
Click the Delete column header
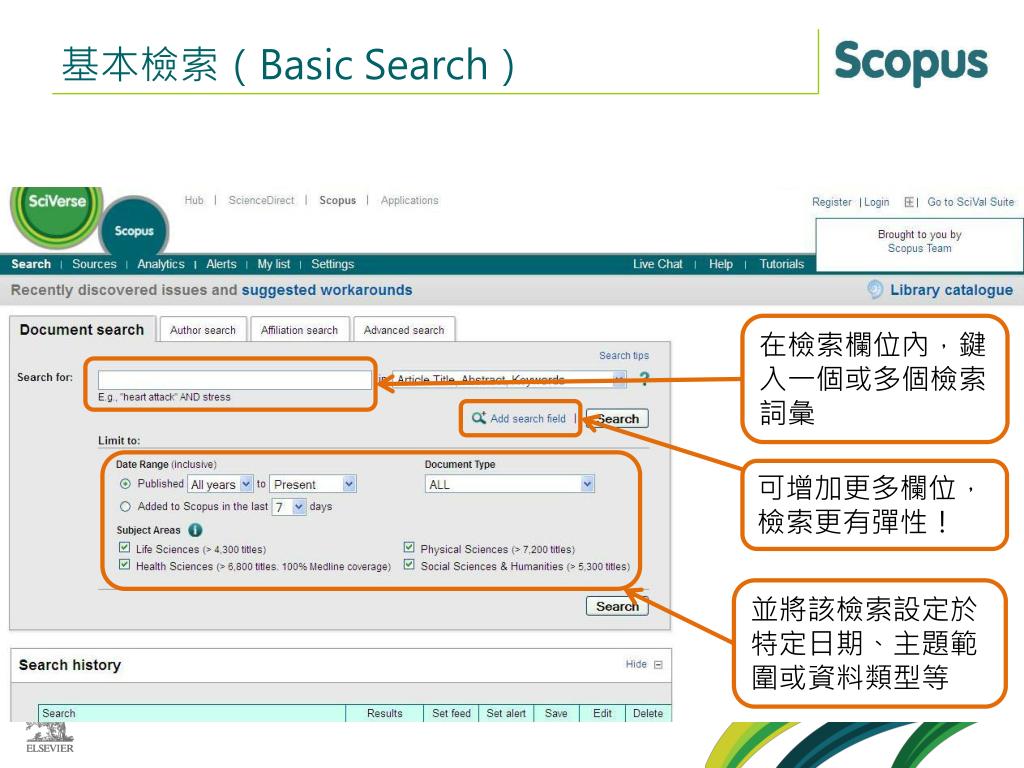click(648, 713)
